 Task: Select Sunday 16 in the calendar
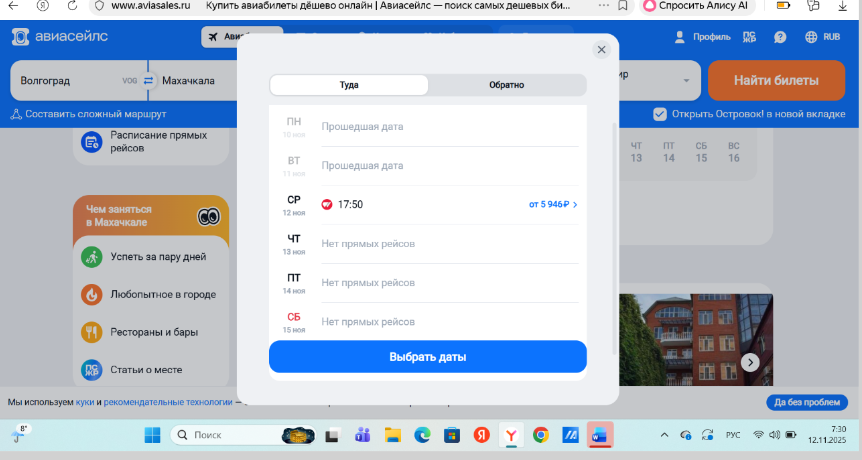tap(733, 152)
